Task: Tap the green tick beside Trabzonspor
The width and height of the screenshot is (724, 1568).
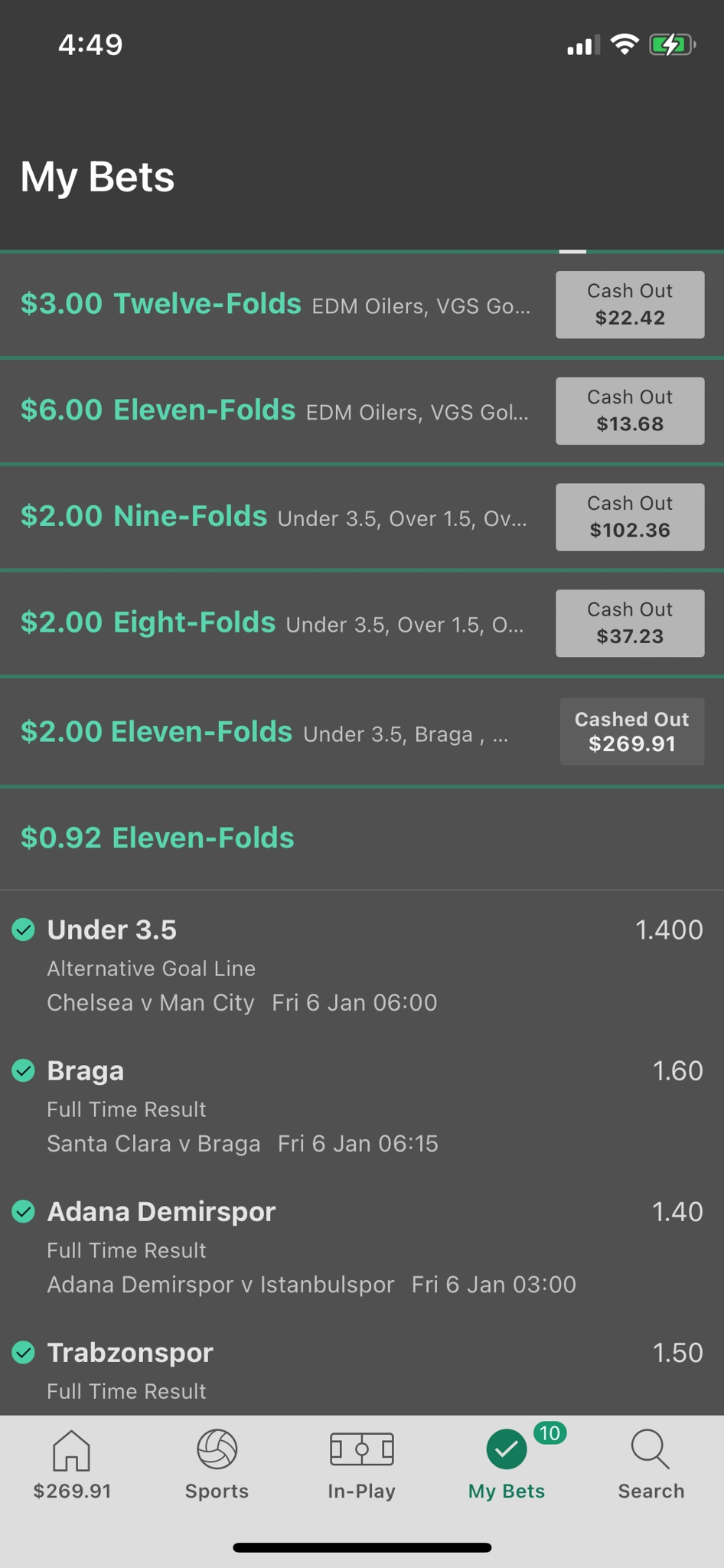Action: 24,1352
